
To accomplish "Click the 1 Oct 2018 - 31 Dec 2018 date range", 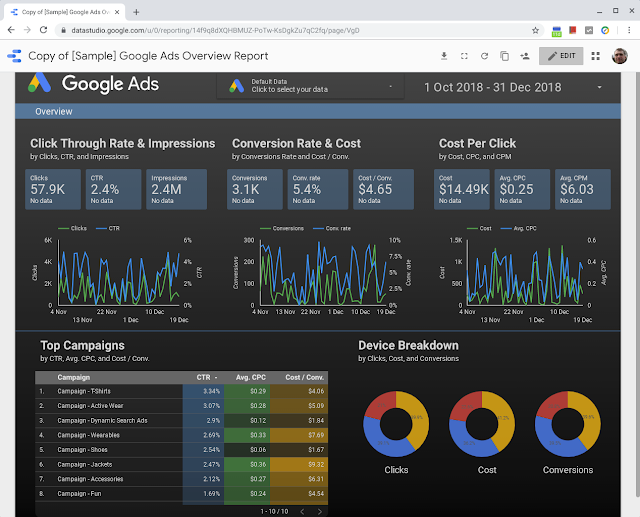I will (x=493, y=87).
